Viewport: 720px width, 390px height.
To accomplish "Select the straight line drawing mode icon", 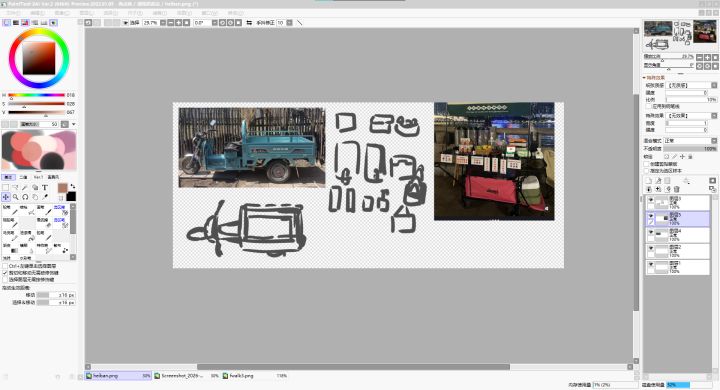I will (300, 23).
